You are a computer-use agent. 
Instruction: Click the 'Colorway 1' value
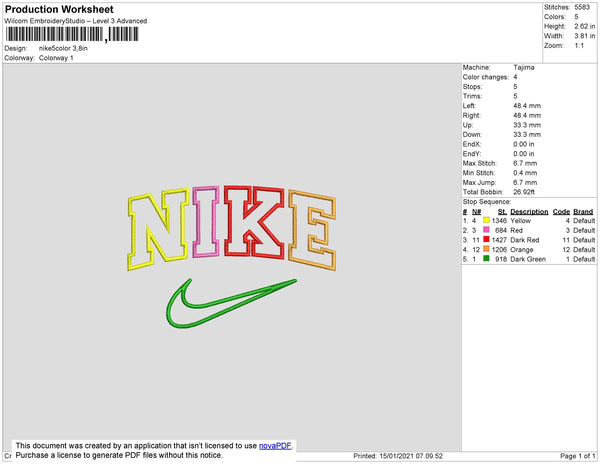point(56,58)
